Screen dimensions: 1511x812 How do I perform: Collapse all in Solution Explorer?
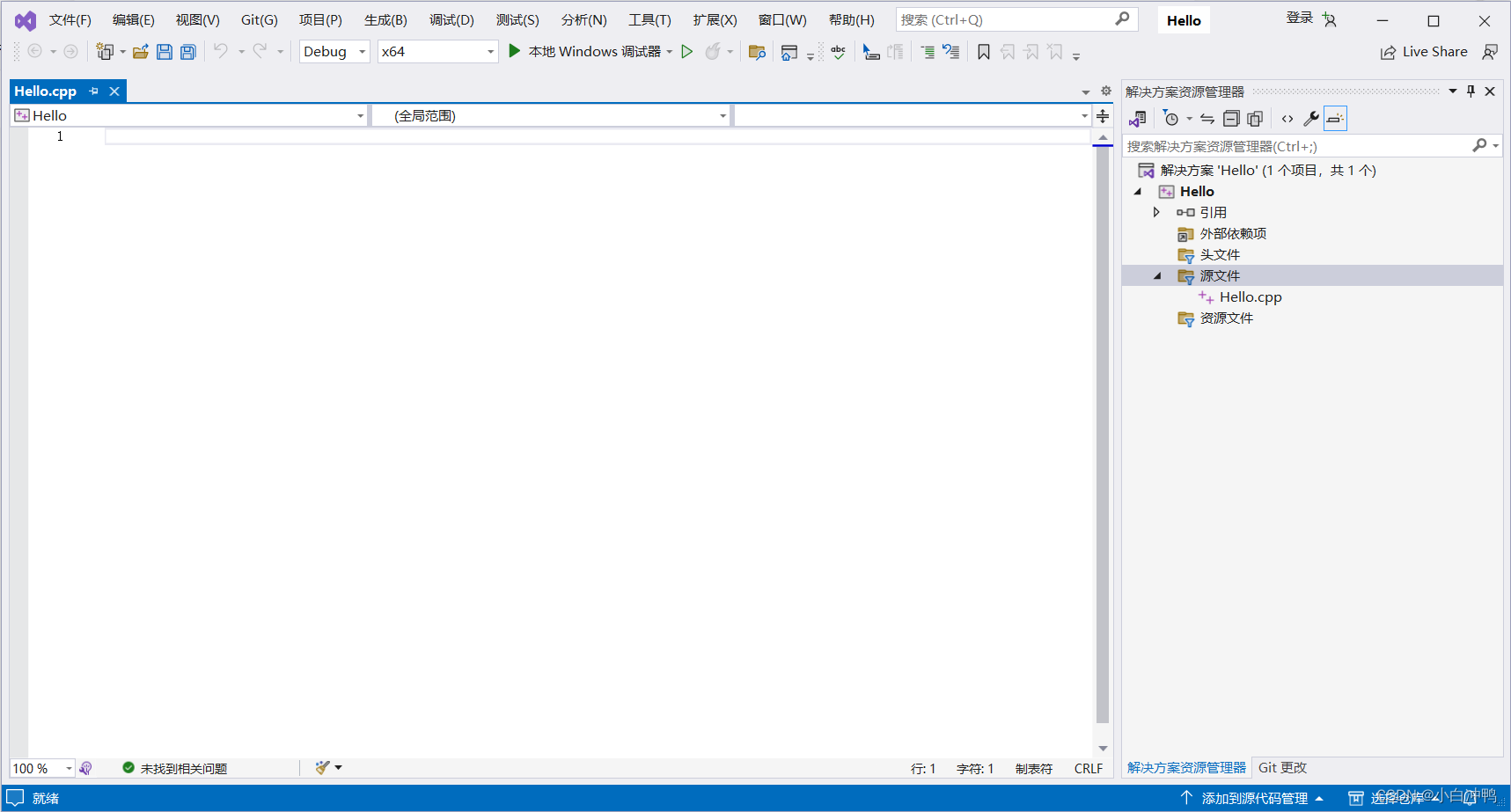point(1231,119)
